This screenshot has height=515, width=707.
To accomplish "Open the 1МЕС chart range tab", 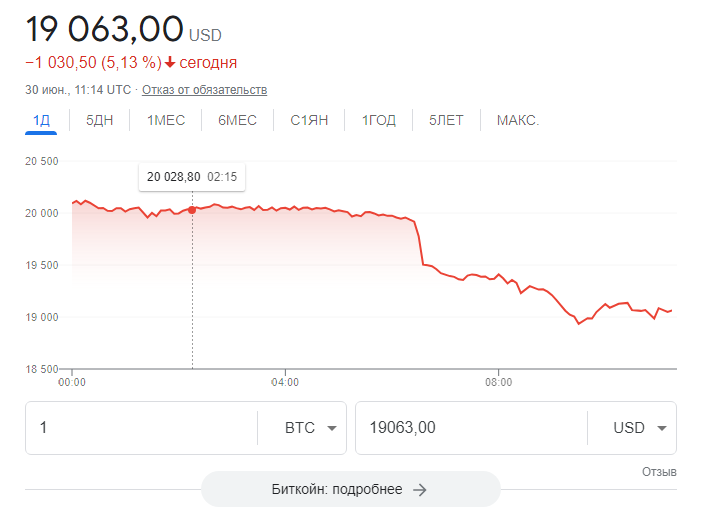I will (x=166, y=120).
